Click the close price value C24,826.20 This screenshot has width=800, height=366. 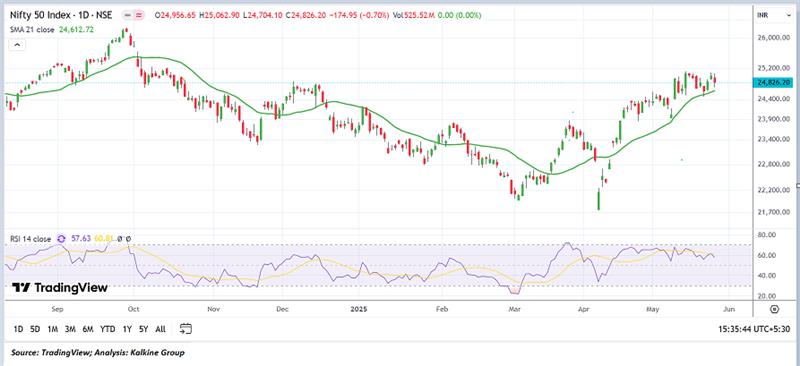305,16
